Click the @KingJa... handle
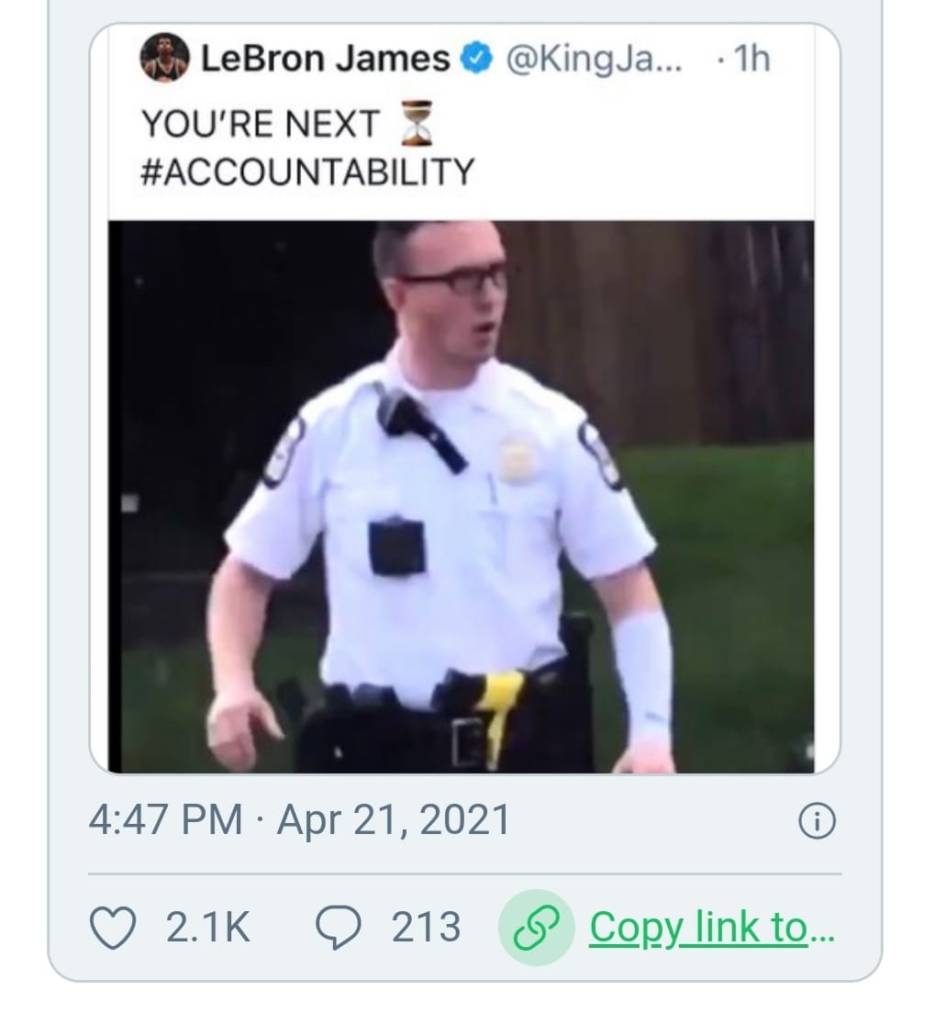Image resolution: width=935 pixels, height=1024 pixels. [x=595, y=60]
